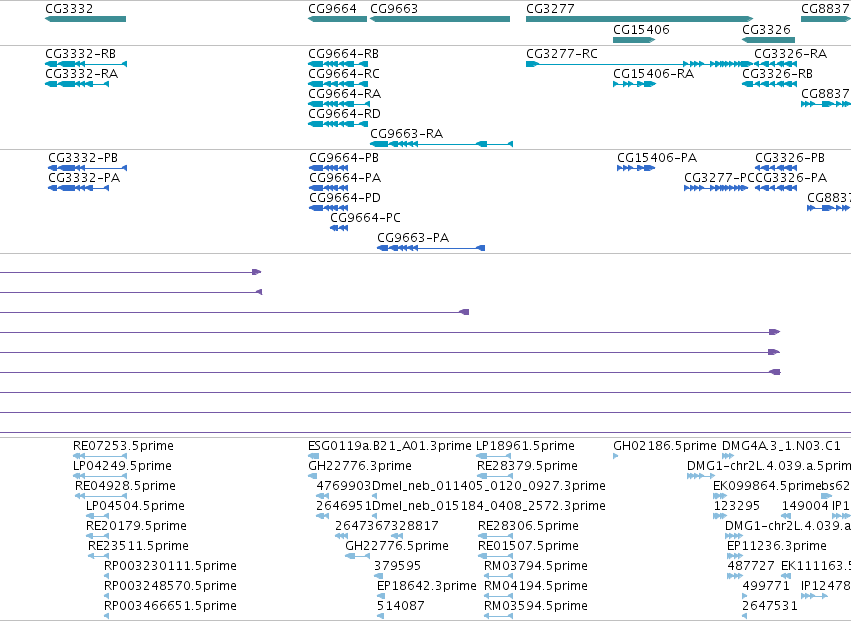Click protein label CG3332-PB

point(83,158)
